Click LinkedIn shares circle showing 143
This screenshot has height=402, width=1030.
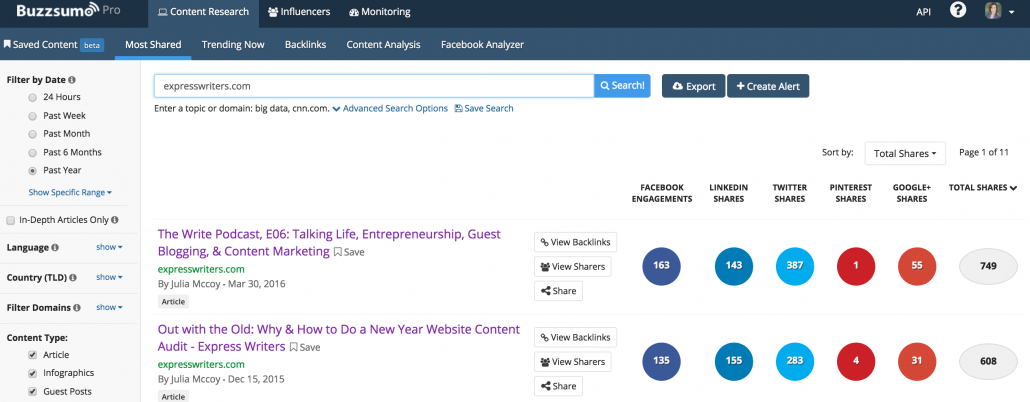pyautogui.click(x=734, y=266)
